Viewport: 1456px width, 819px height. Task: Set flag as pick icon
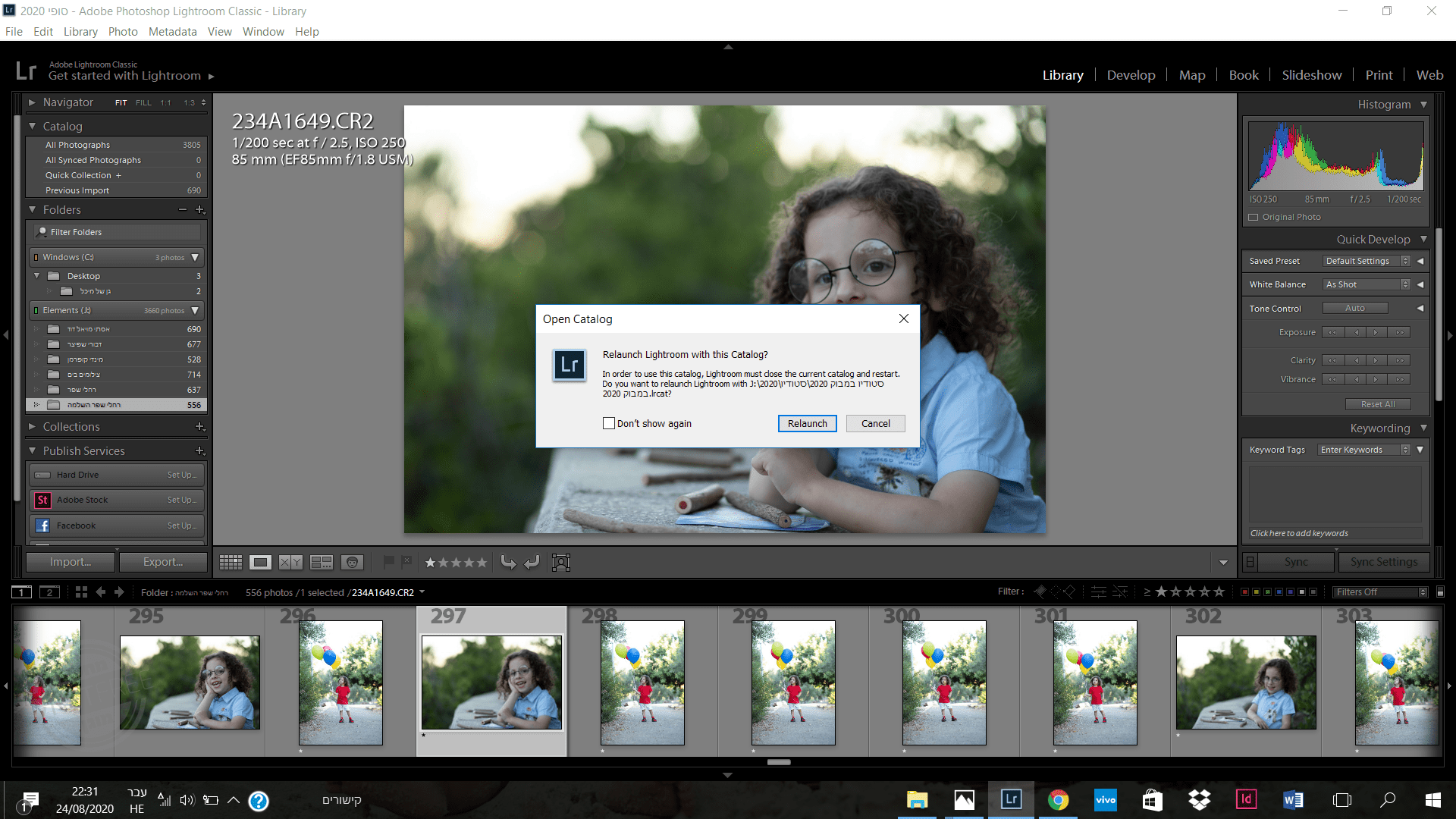click(388, 562)
